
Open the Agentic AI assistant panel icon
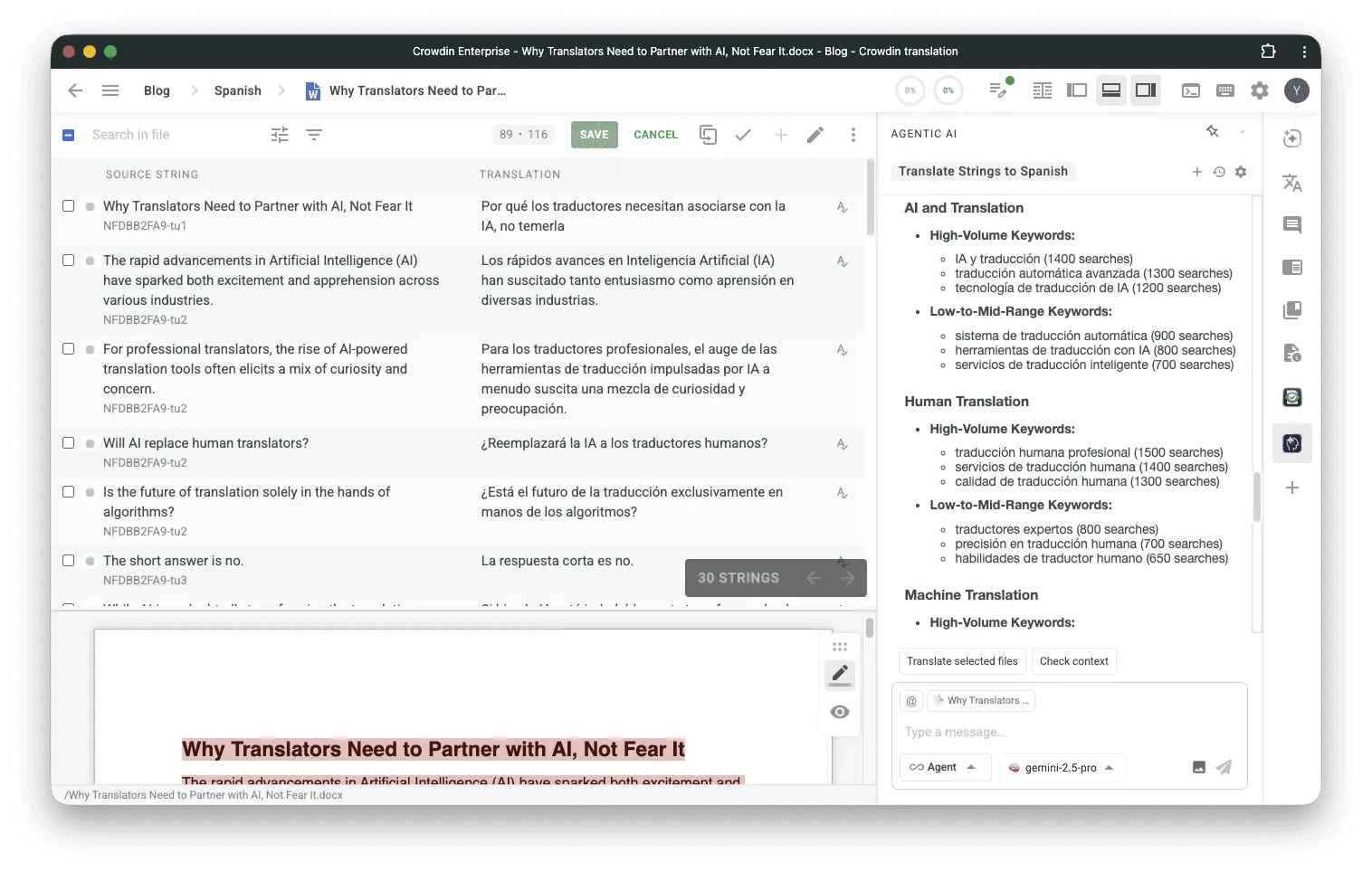[1292, 443]
